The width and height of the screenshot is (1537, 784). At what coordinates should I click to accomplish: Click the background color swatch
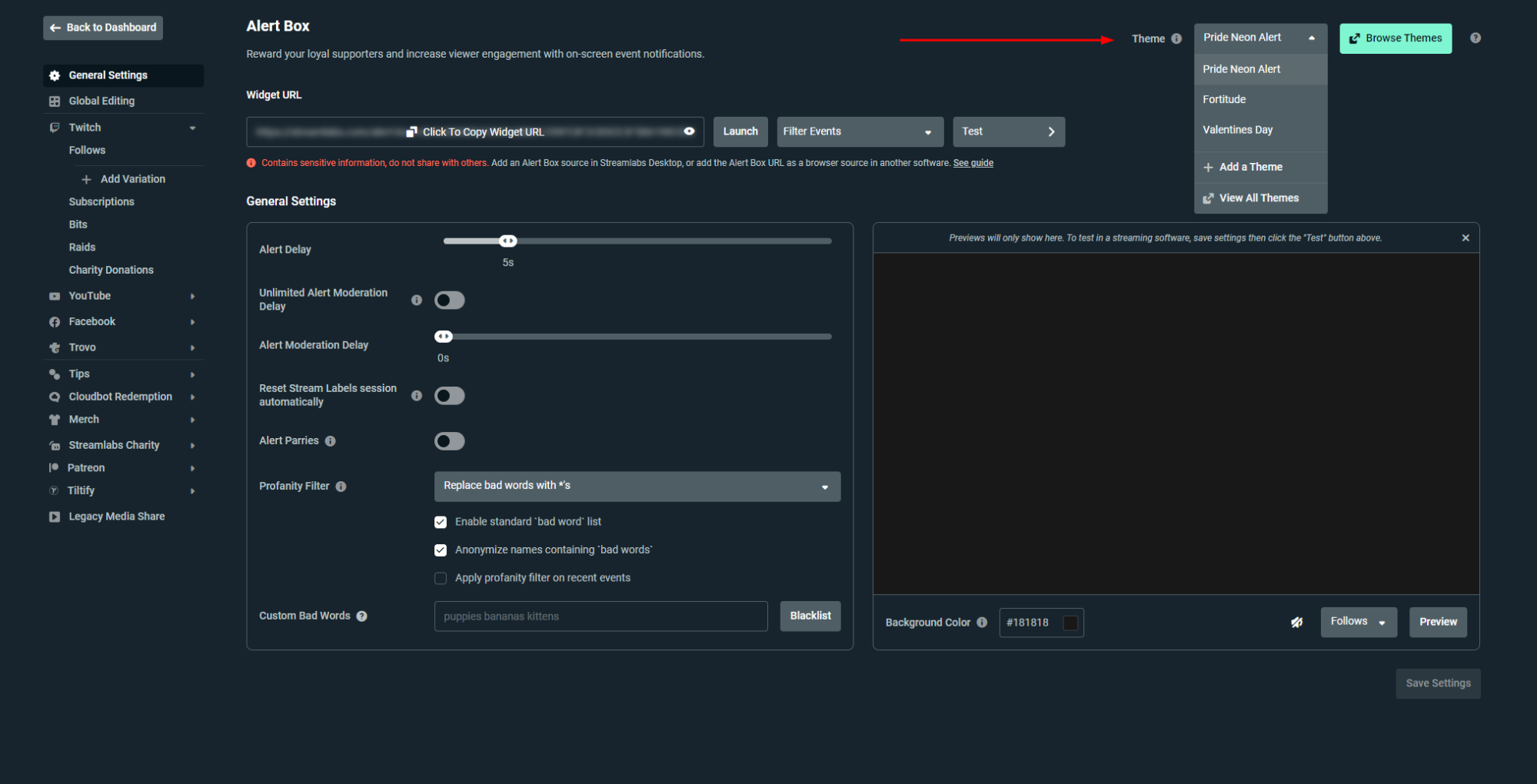[1070, 623]
